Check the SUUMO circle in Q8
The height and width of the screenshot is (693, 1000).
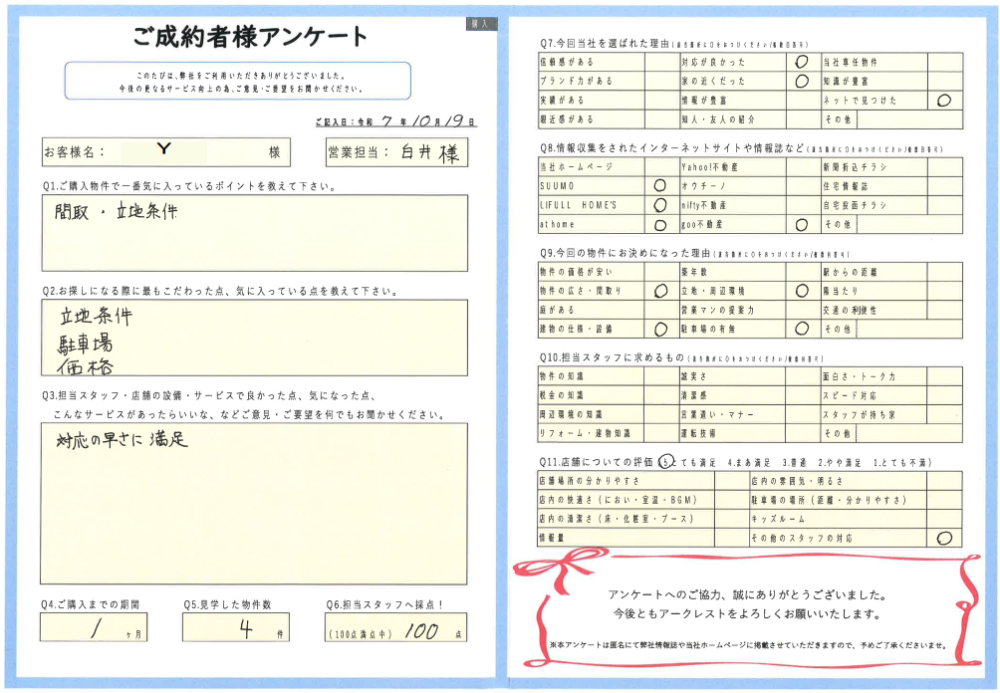(659, 185)
